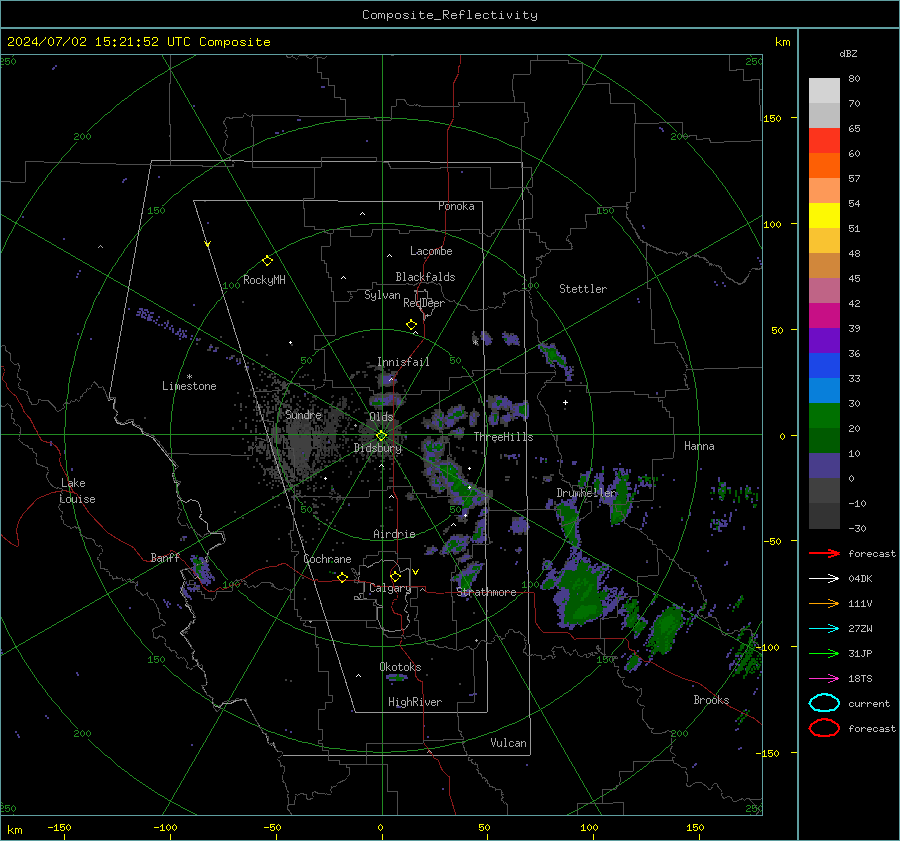Click the Stettler label
900x841 pixels.
[x=583, y=289]
